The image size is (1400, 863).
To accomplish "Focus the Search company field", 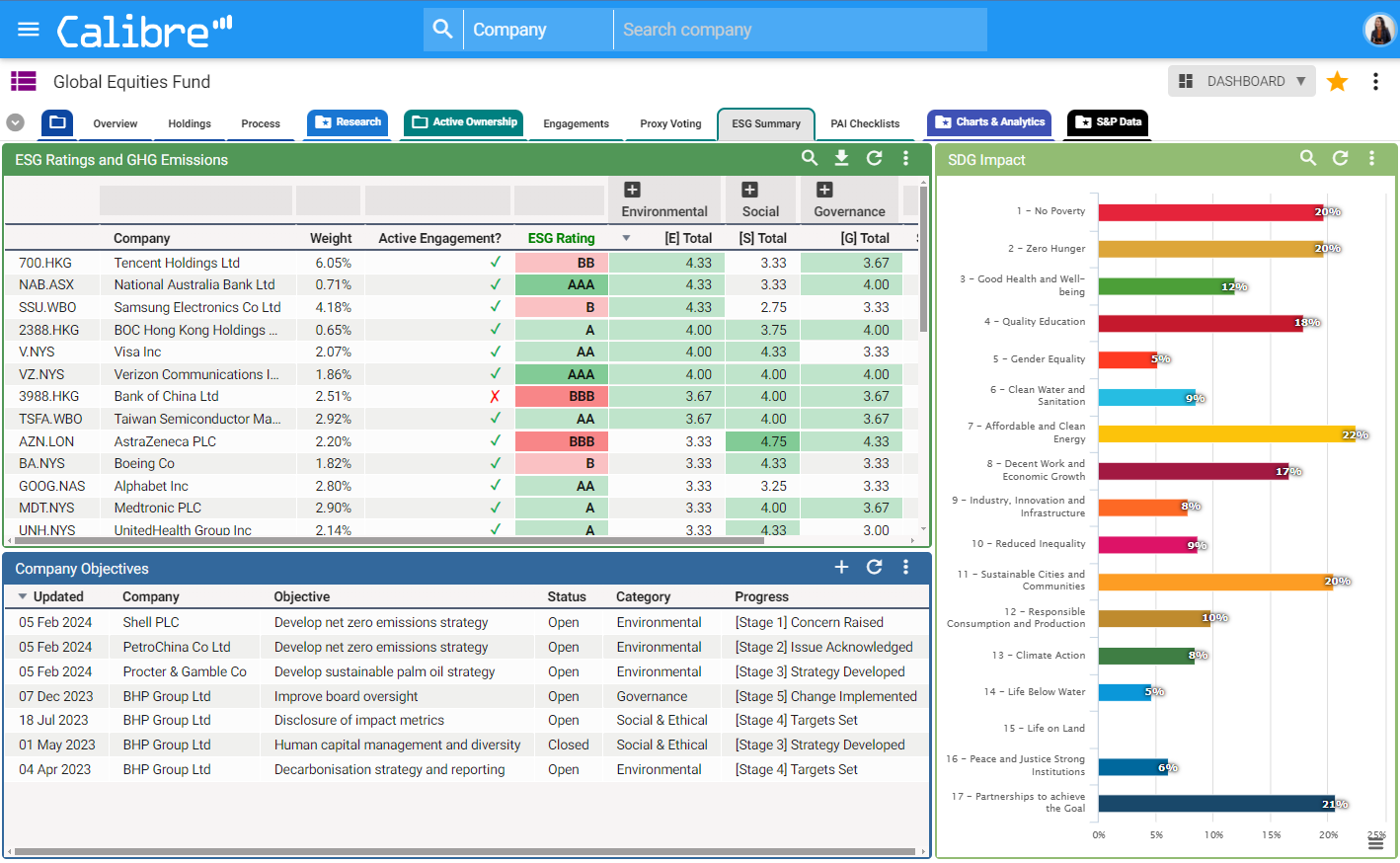I will pyautogui.click(x=800, y=30).
